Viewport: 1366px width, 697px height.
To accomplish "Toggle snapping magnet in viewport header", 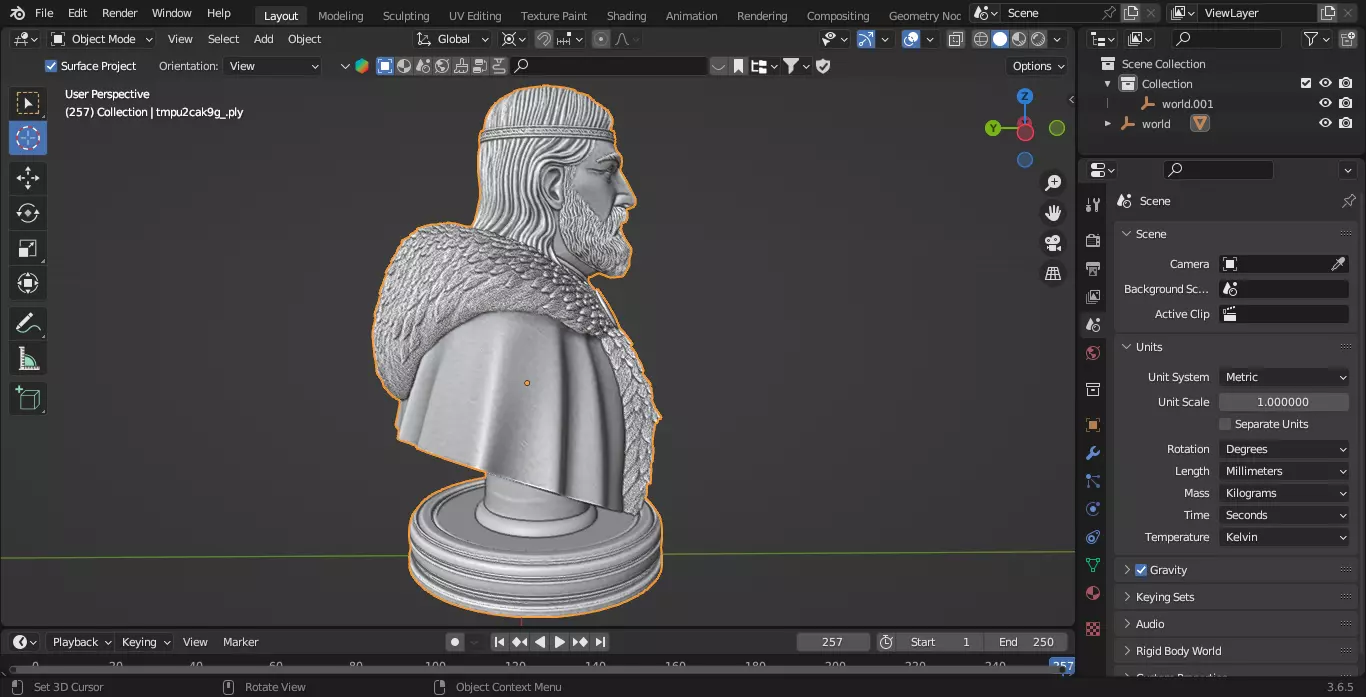I will [x=544, y=39].
